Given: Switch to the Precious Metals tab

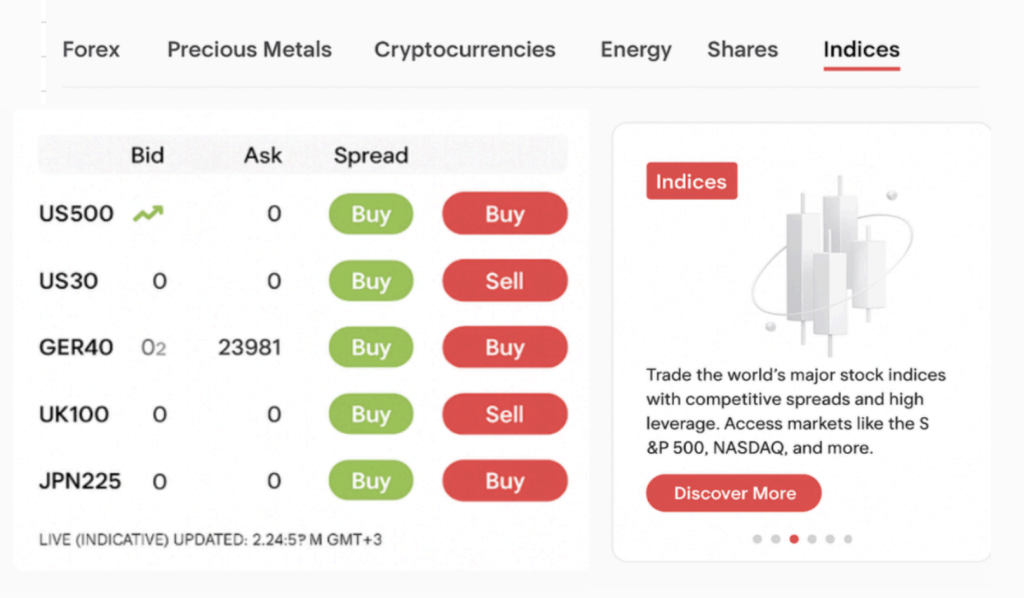Looking at the screenshot, I should click(x=249, y=50).
